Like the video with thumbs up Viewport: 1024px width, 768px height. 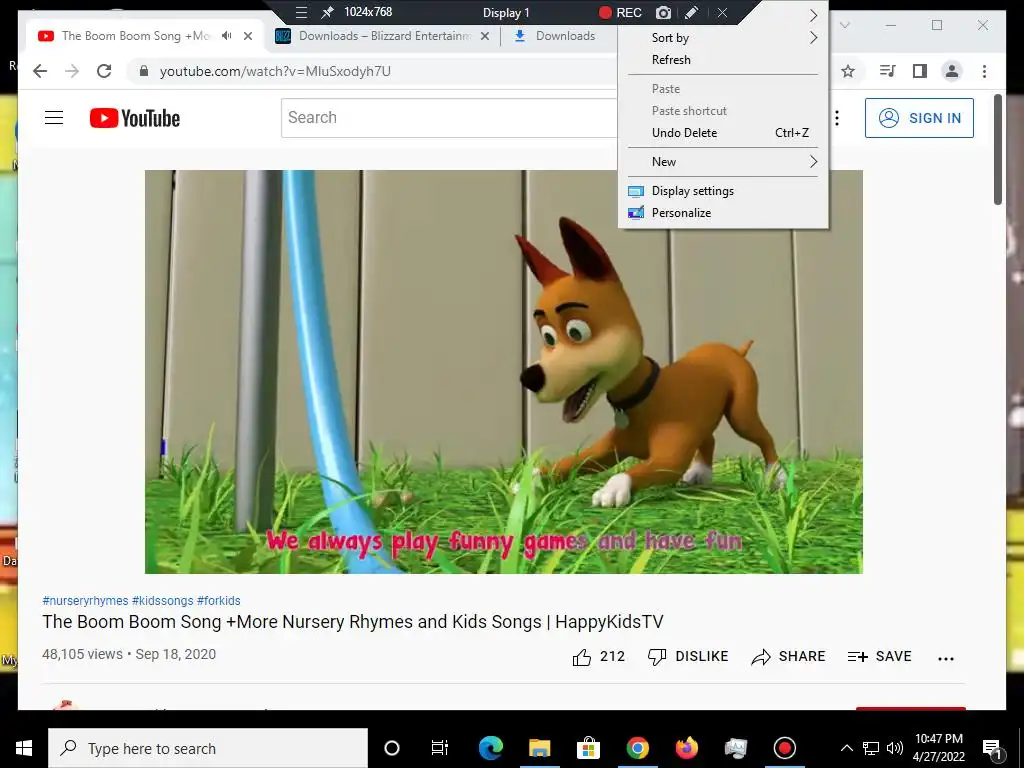[x=598, y=656]
